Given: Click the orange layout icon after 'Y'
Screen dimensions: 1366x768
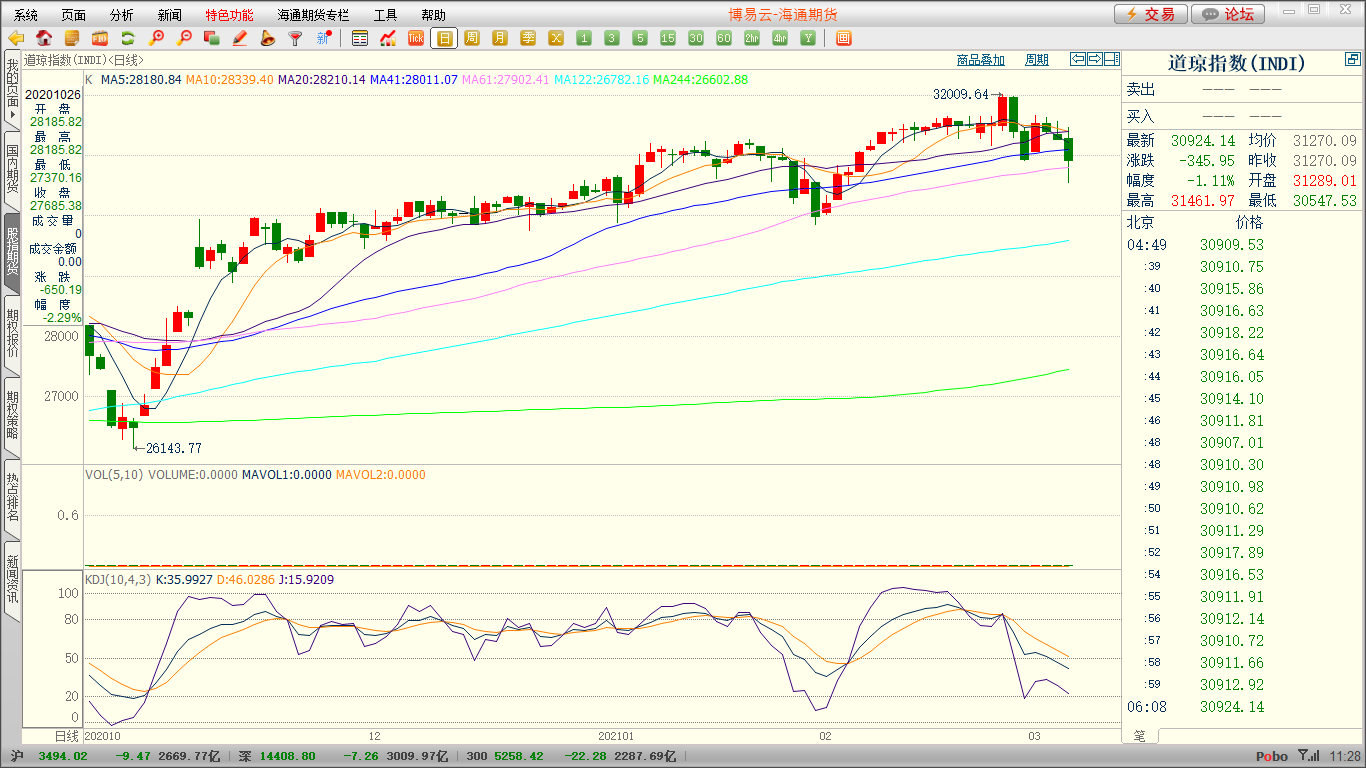Looking at the screenshot, I should click(x=843, y=38).
